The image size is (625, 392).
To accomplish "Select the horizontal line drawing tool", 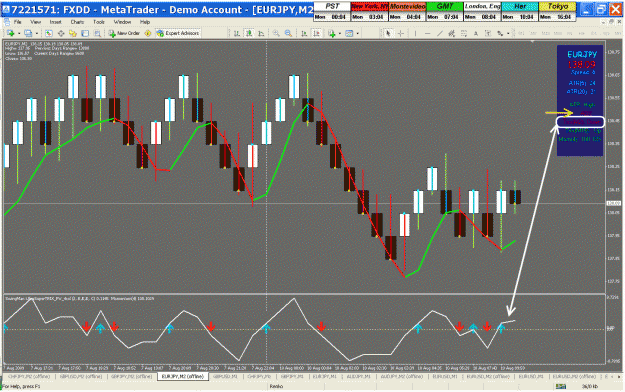I will click(427, 33).
